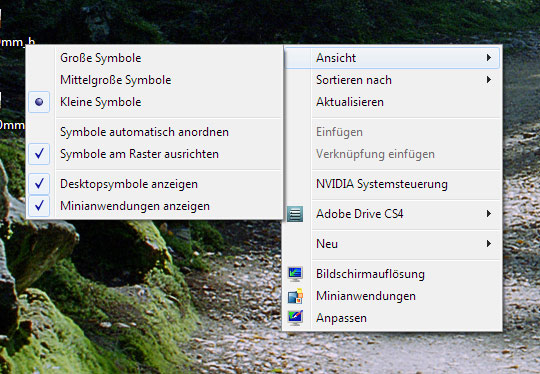Open the Ansicht menu entry

(x=392, y=58)
